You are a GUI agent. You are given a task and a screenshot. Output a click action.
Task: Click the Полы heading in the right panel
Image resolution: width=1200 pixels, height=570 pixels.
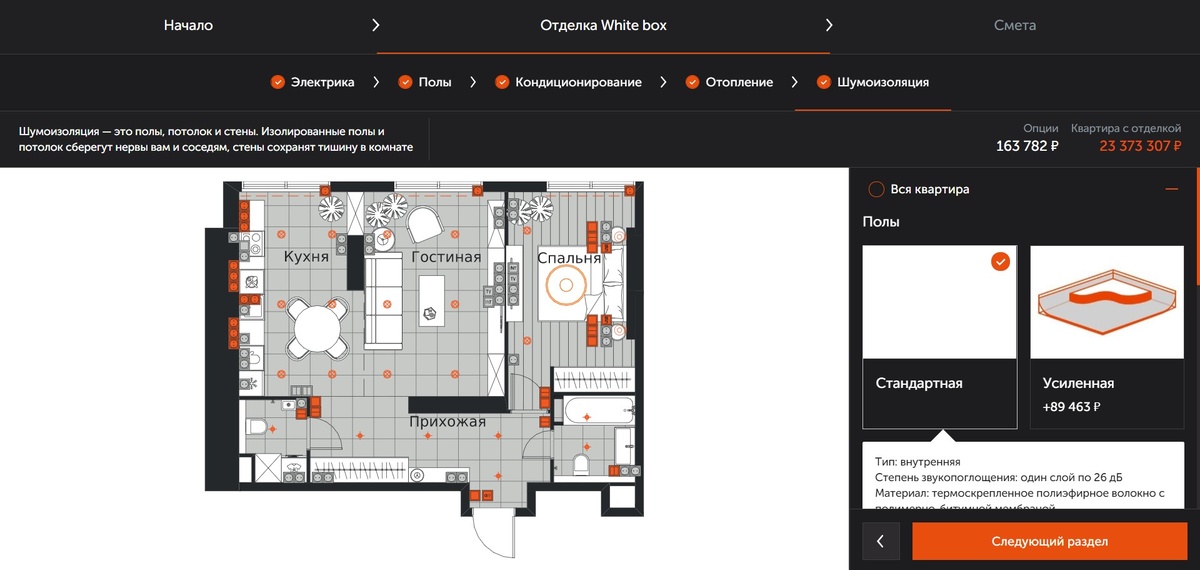coord(881,221)
